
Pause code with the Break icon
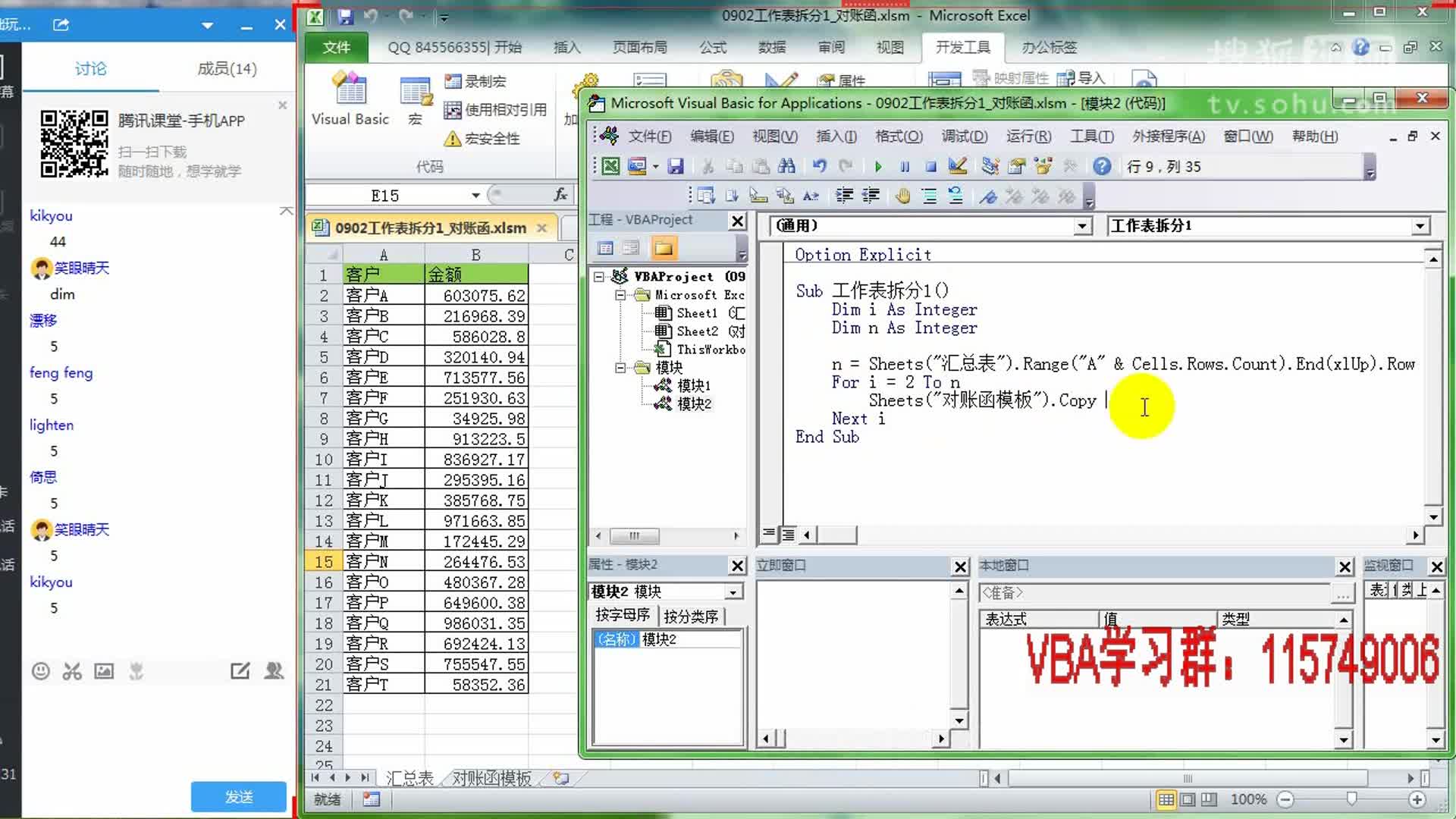tap(904, 166)
